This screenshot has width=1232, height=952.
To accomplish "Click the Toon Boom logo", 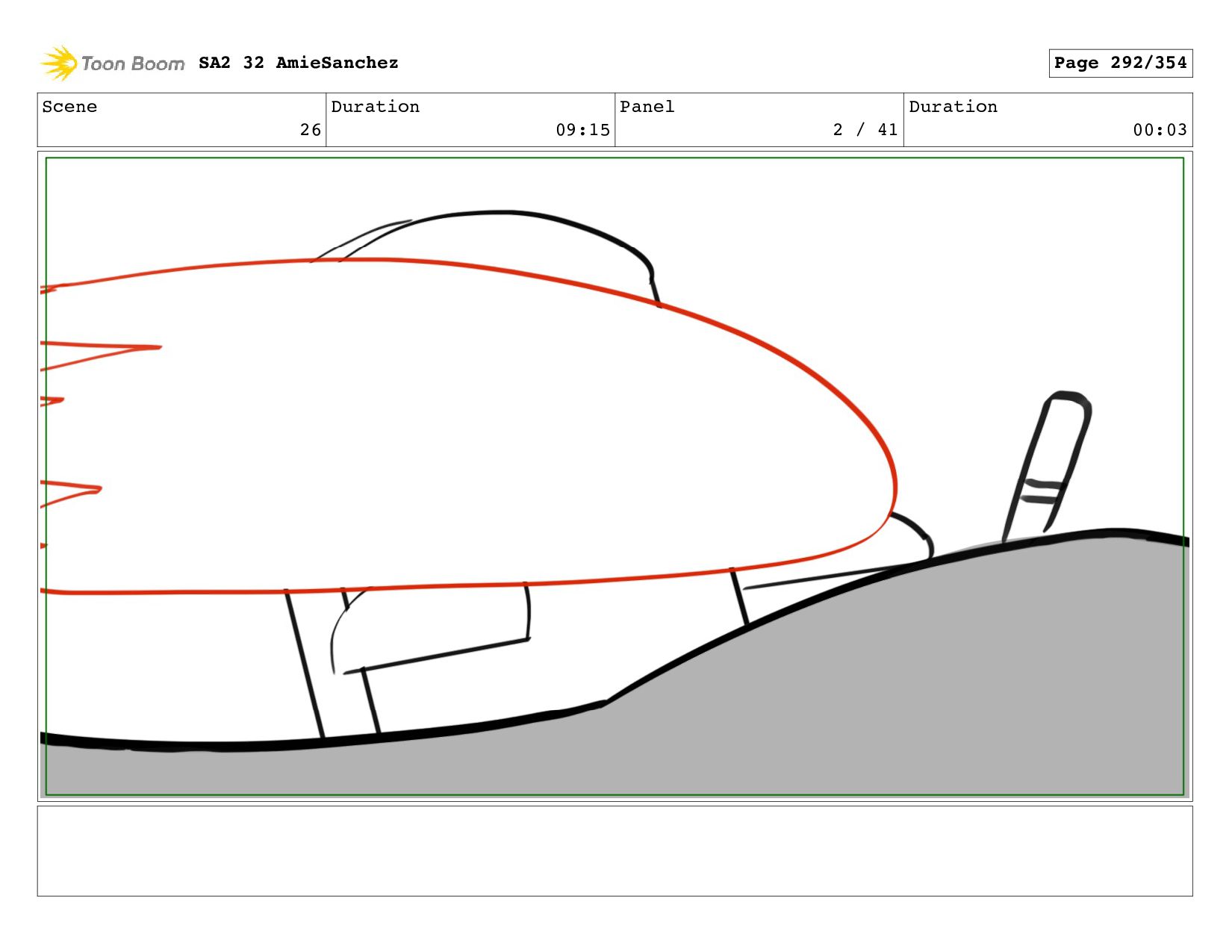I will click(112, 63).
